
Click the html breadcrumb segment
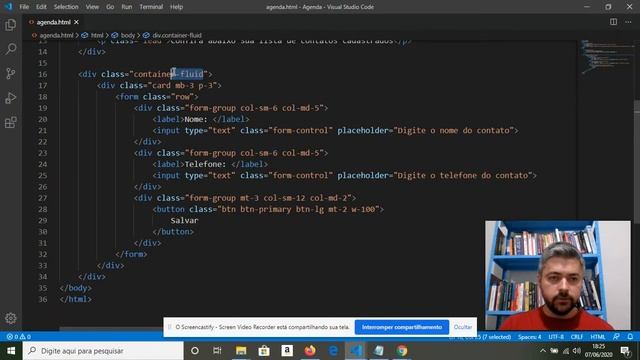[97, 36]
